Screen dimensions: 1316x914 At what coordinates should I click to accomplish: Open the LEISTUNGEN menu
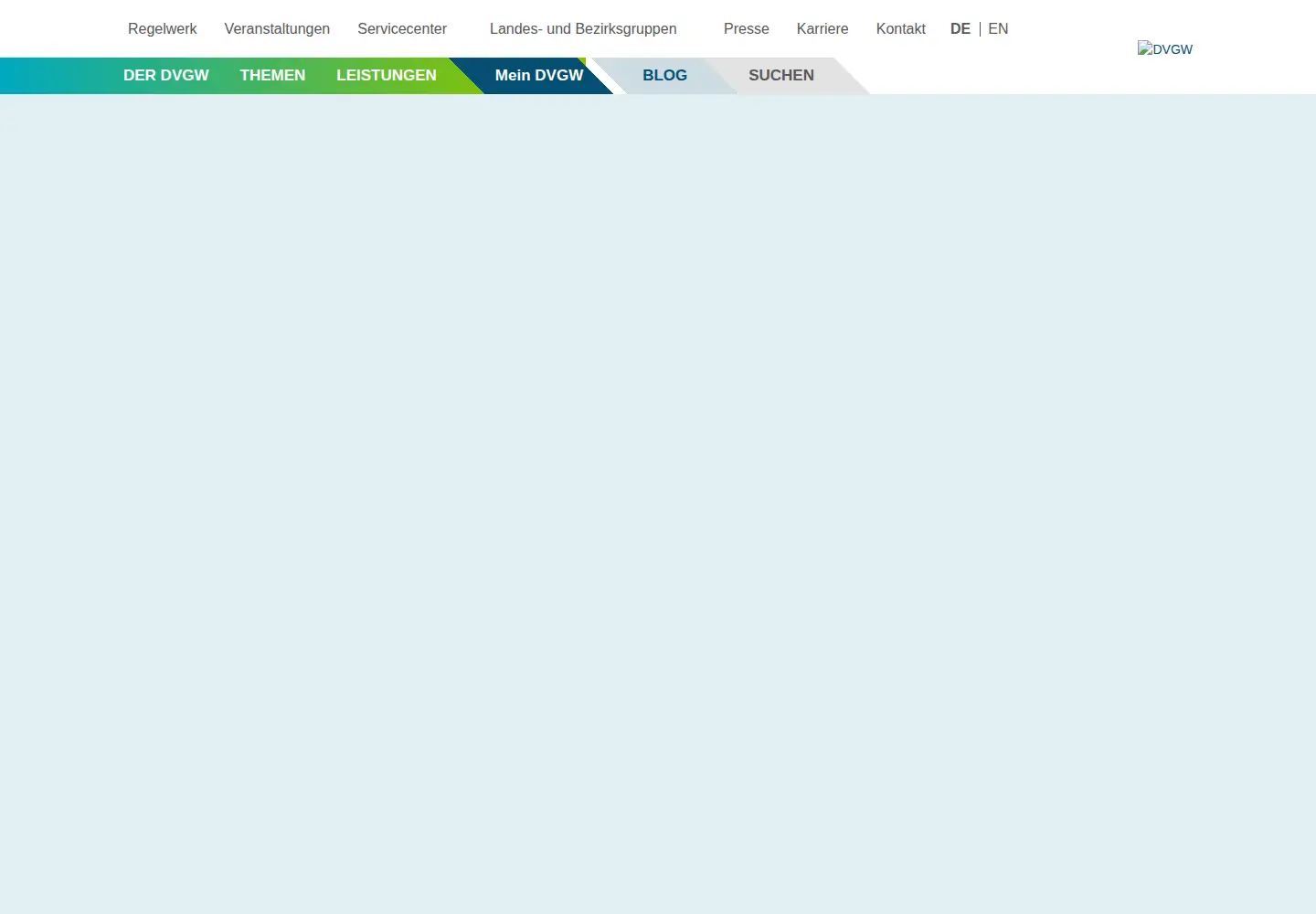(x=387, y=76)
